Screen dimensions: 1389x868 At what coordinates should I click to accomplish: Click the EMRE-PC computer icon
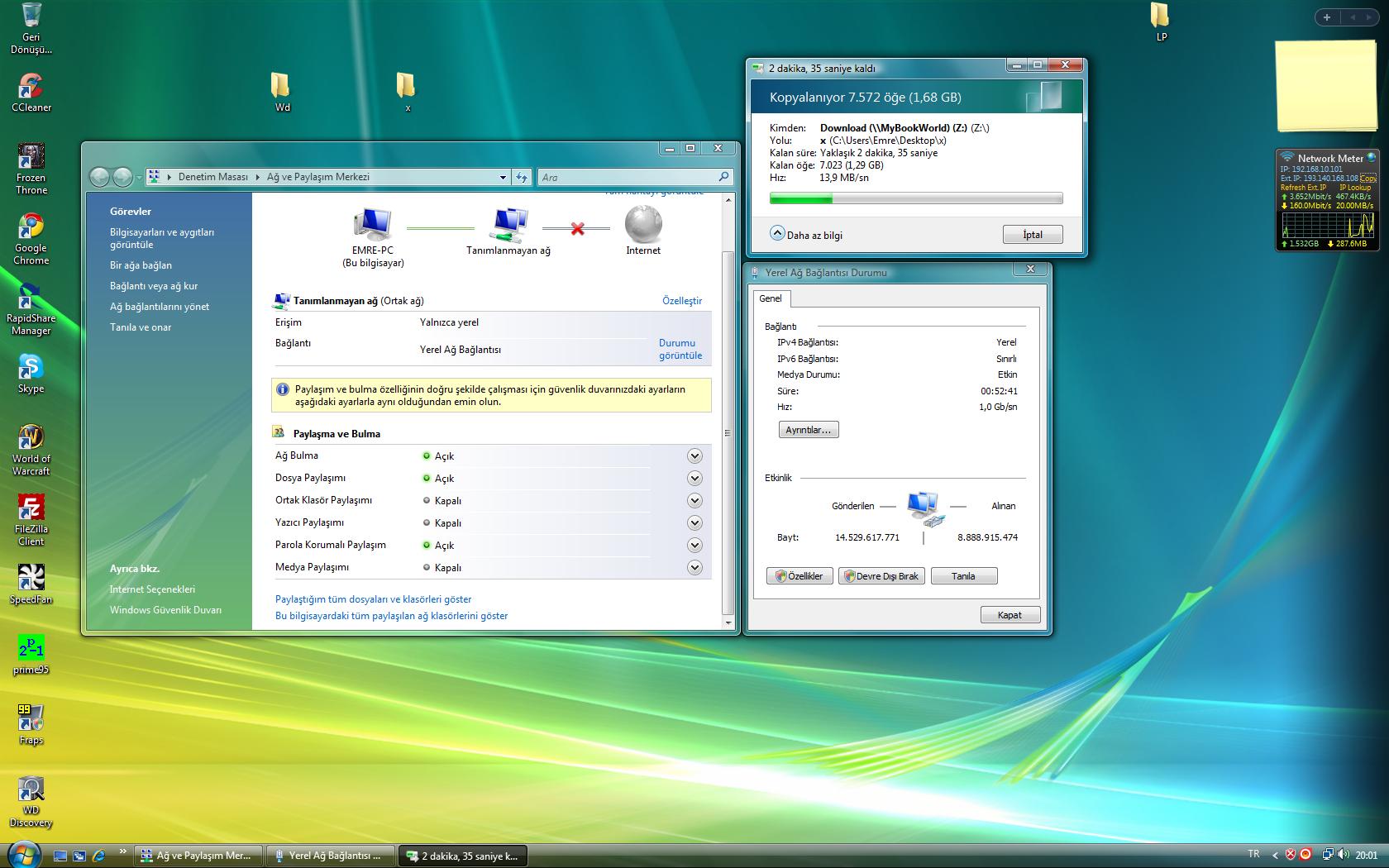pyautogui.click(x=373, y=223)
